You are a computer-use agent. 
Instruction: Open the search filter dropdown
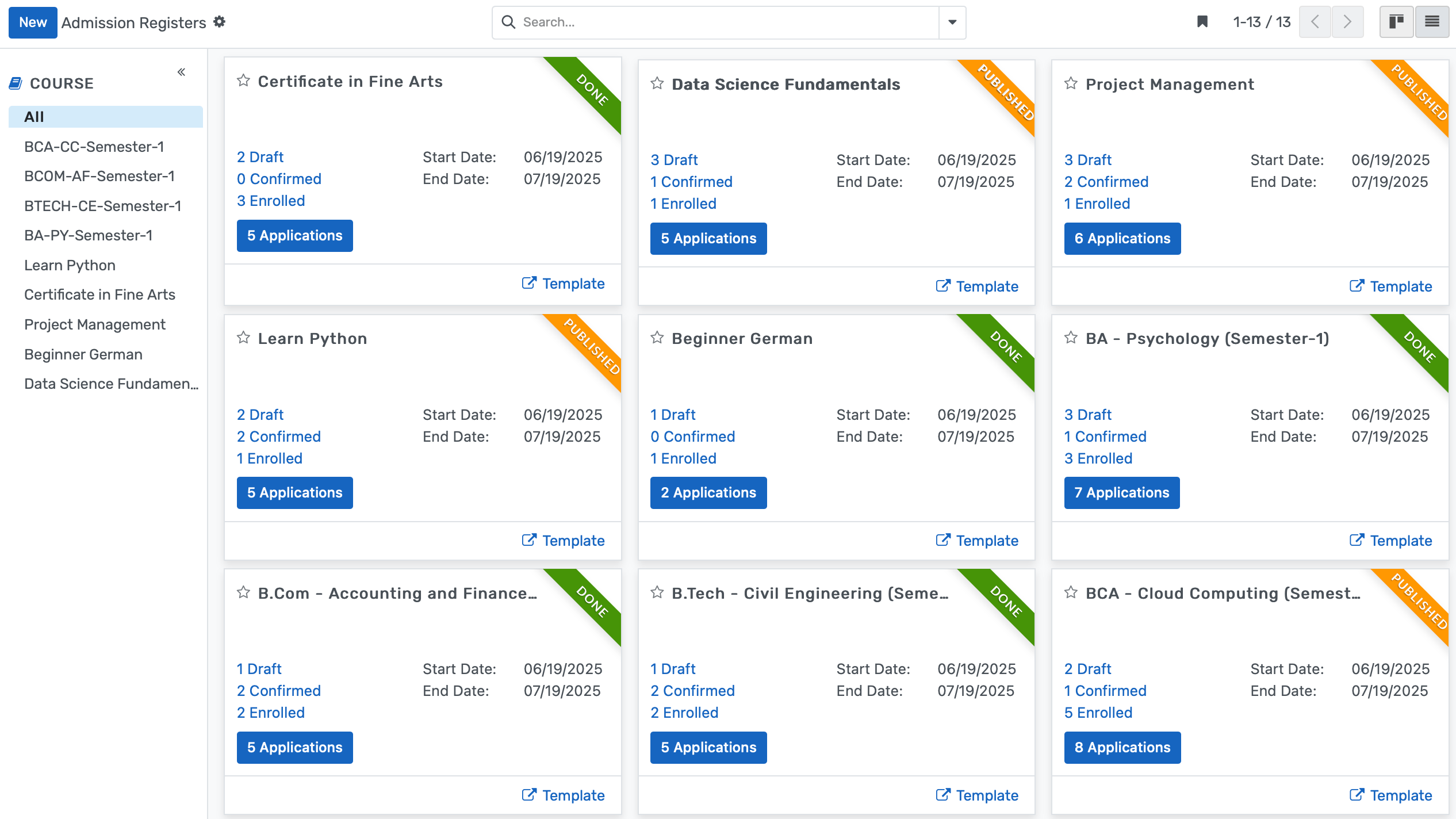coord(951,22)
